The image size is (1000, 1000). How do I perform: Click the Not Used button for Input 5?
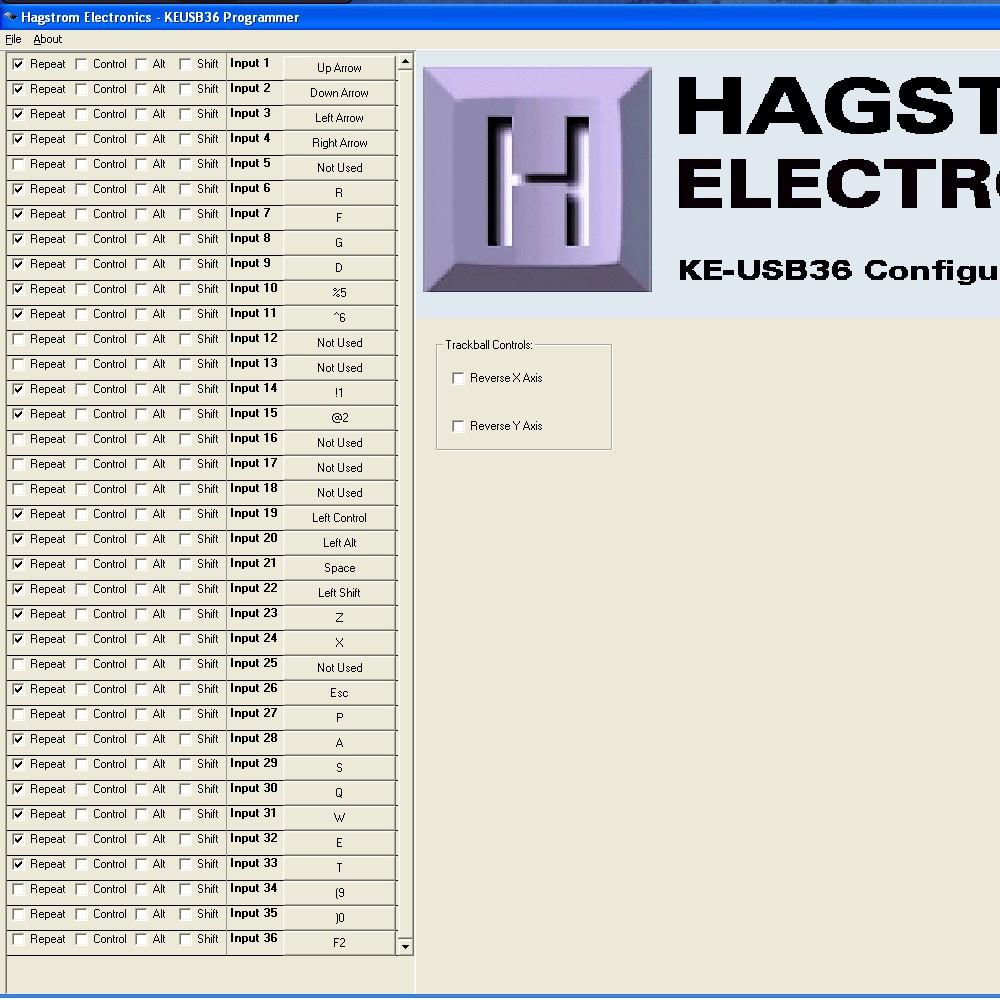click(339, 168)
